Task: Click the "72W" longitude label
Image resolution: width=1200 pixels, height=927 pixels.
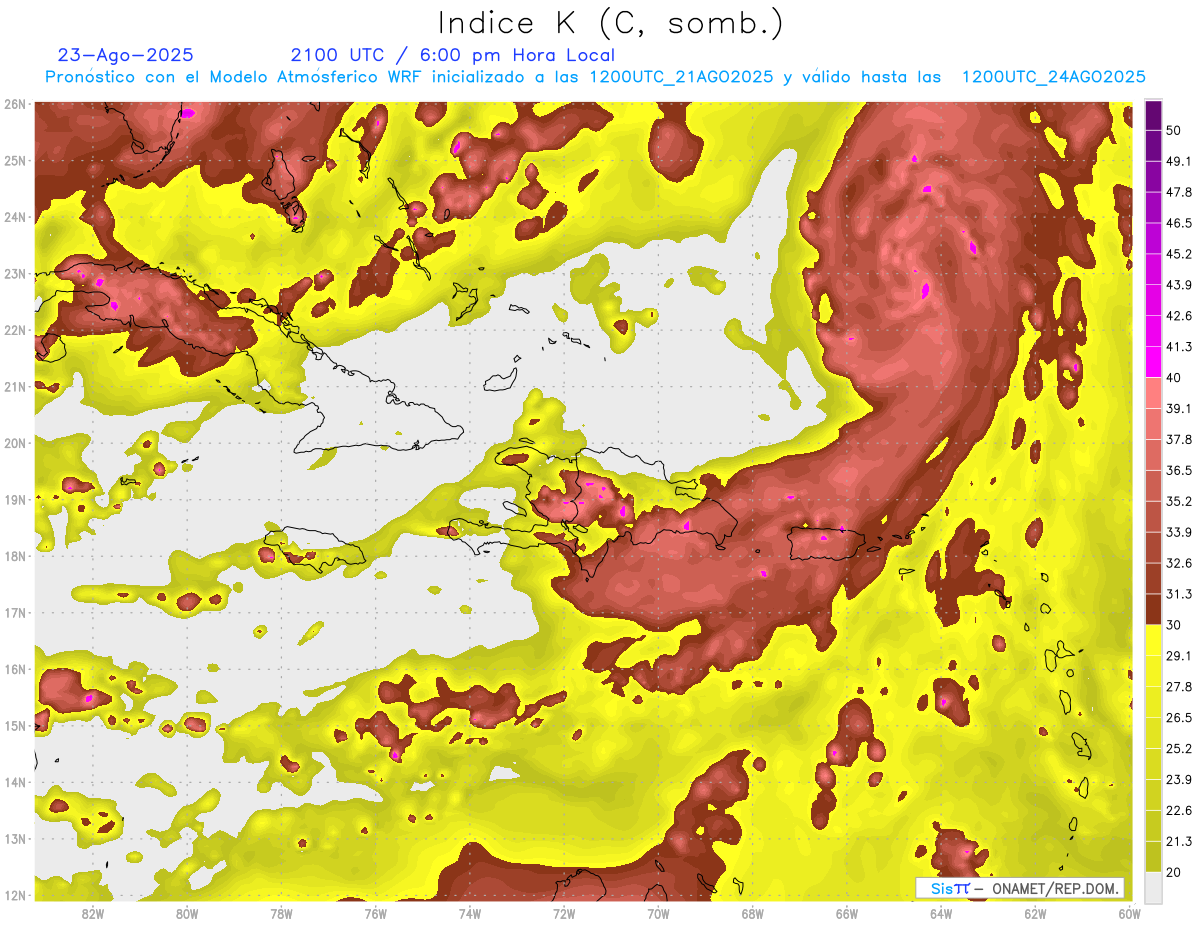Action: tap(564, 913)
